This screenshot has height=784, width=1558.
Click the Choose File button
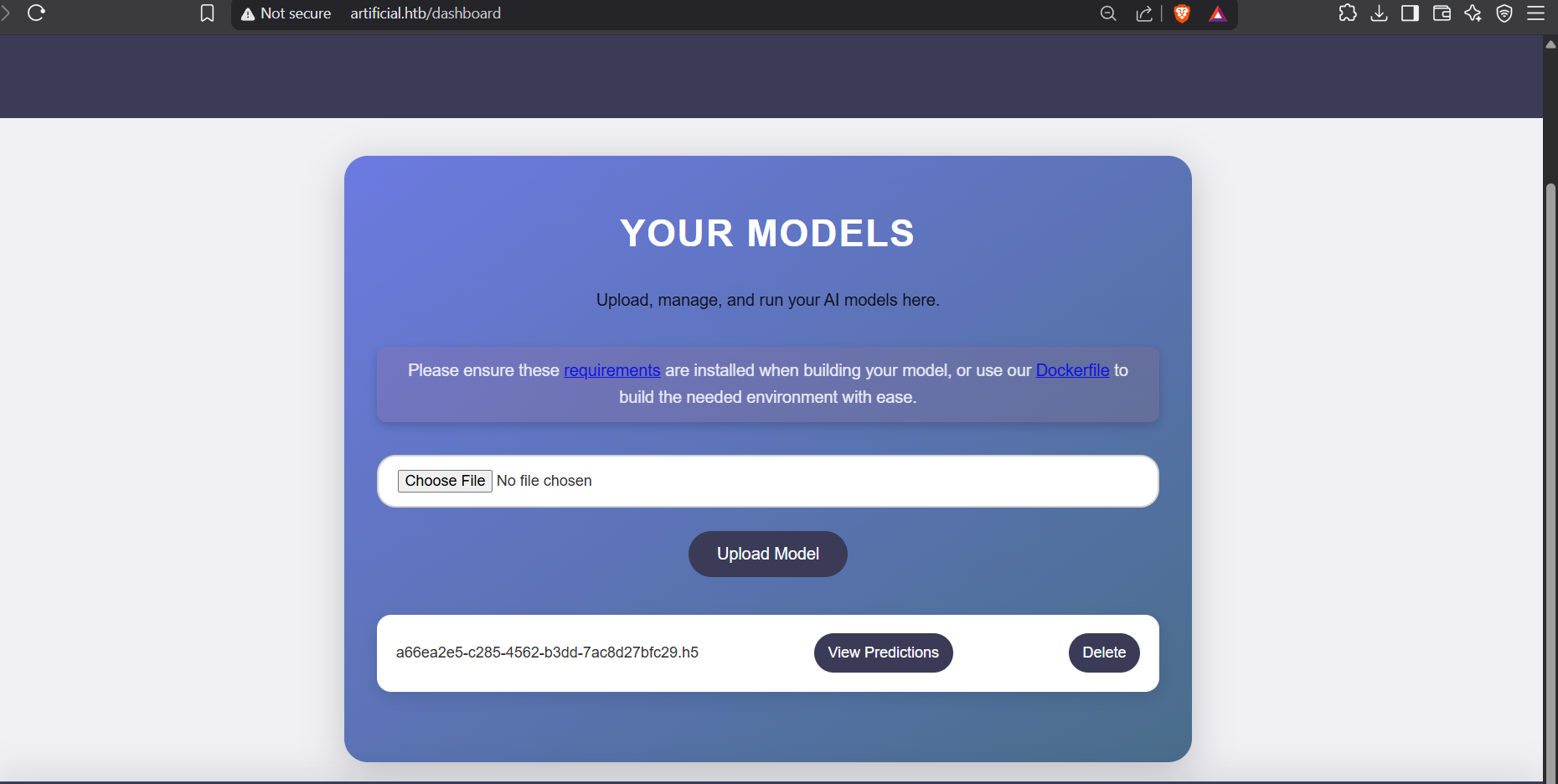445,481
